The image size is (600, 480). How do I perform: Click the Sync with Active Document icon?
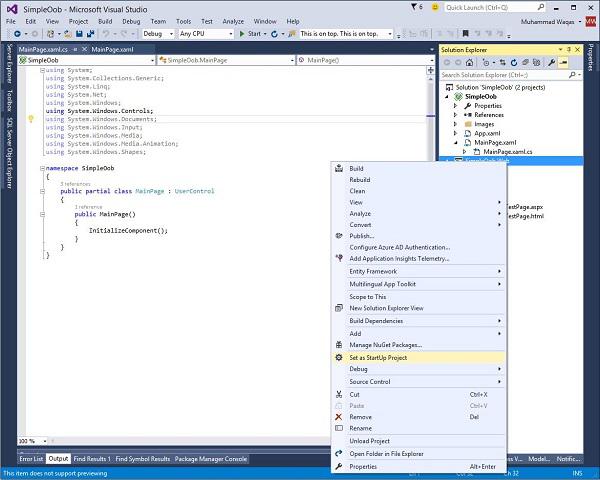[x=502, y=61]
